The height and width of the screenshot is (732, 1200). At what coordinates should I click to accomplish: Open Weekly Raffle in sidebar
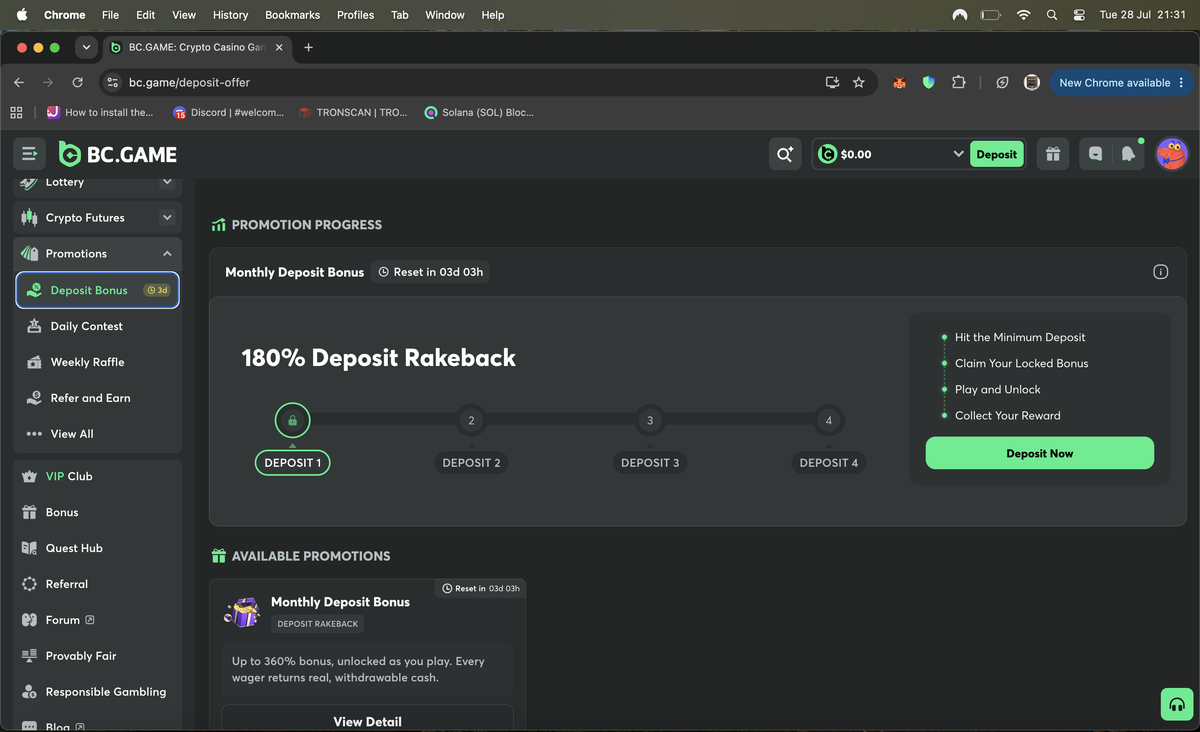(x=98, y=362)
